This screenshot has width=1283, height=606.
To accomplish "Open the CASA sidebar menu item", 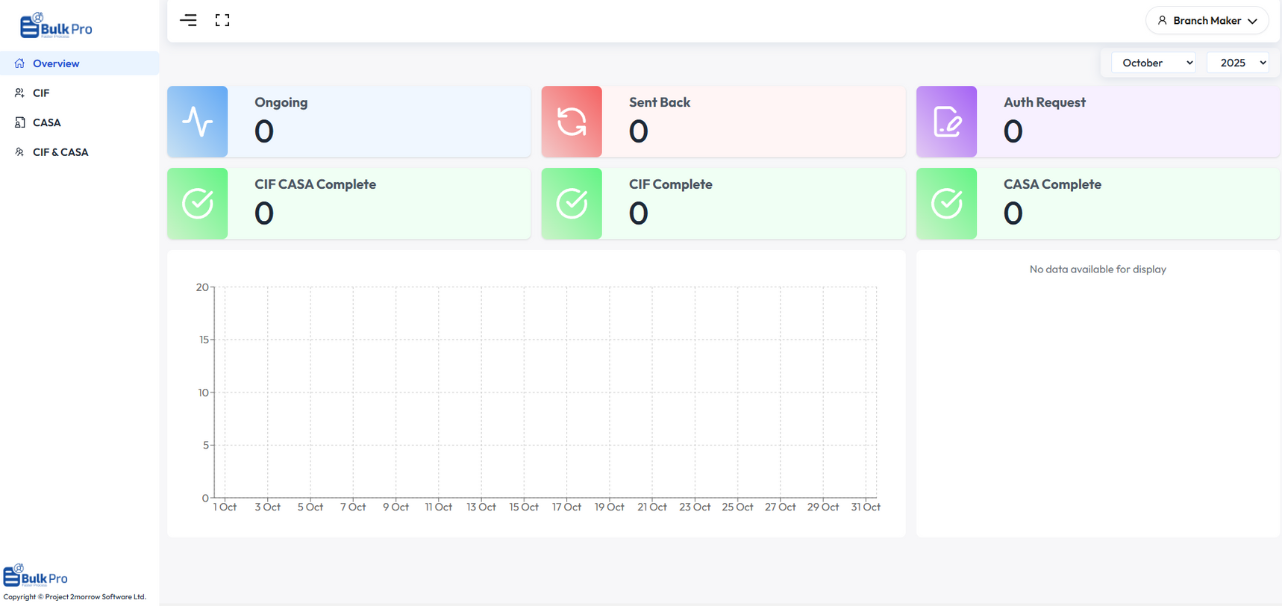I will 47,123.
